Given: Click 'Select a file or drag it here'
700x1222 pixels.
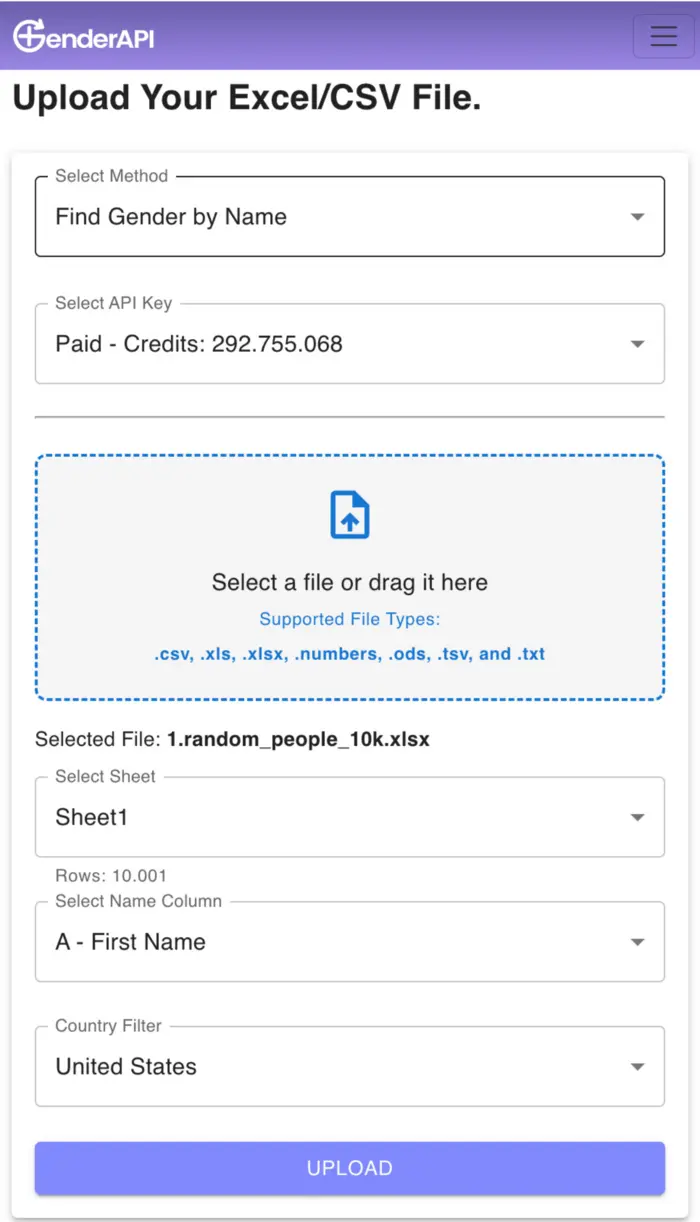Looking at the screenshot, I should click(x=350, y=583).
